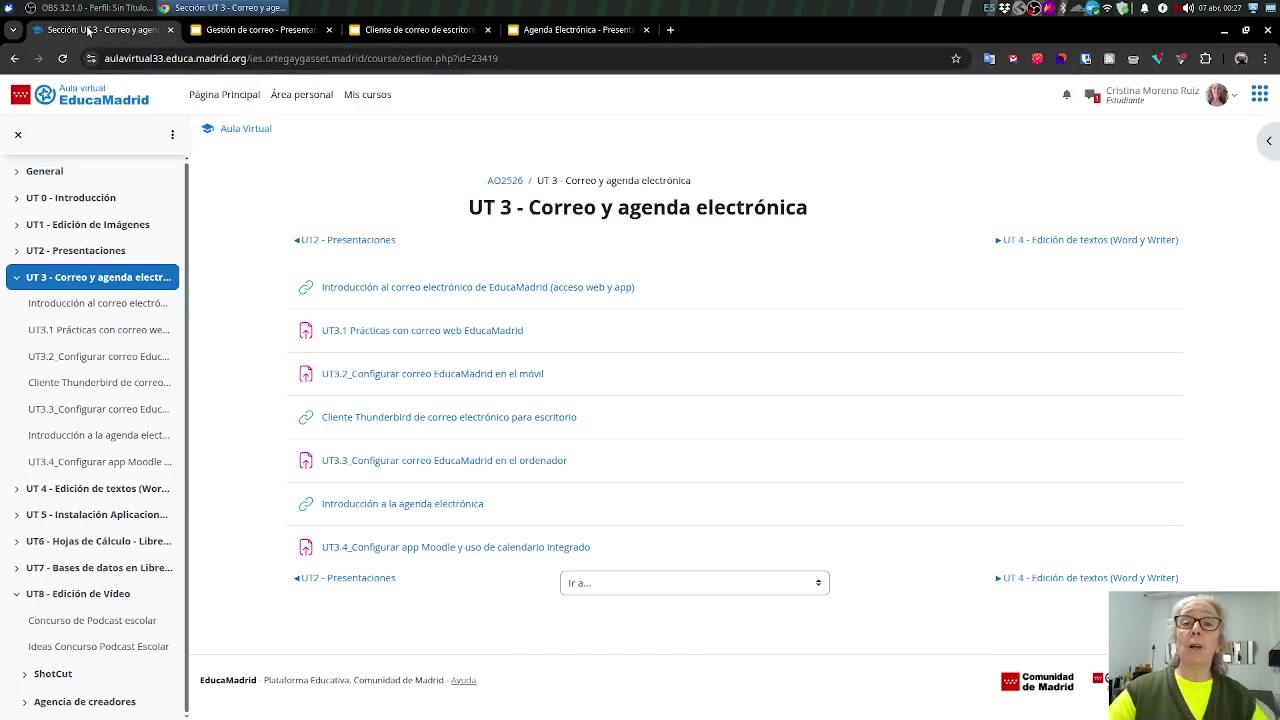The image size is (1280, 720).
Task: Click the icon for UT3.1 Prácticas assignment
Action: pos(306,331)
